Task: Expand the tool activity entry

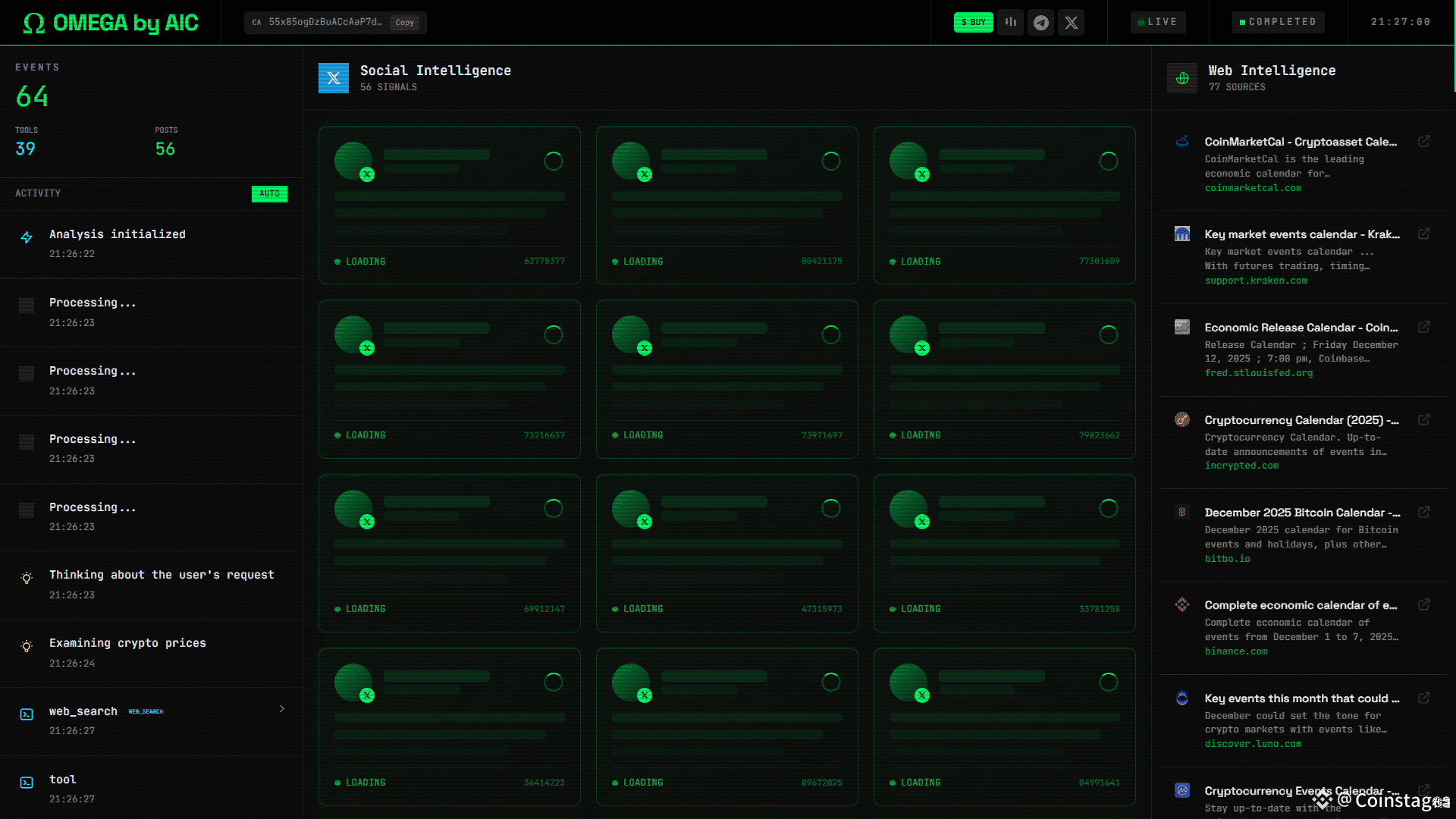Action: click(63, 780)
